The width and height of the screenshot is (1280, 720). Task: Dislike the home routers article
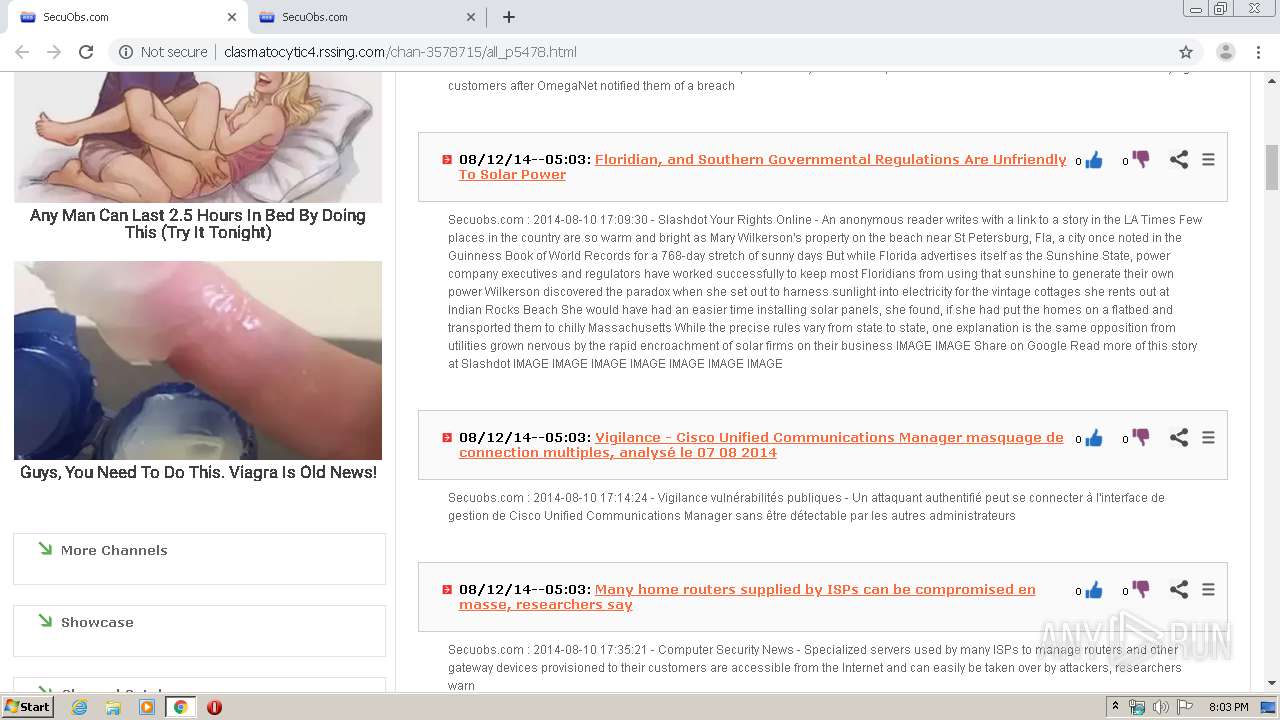pyautogui.click(x=1141, y=590)
